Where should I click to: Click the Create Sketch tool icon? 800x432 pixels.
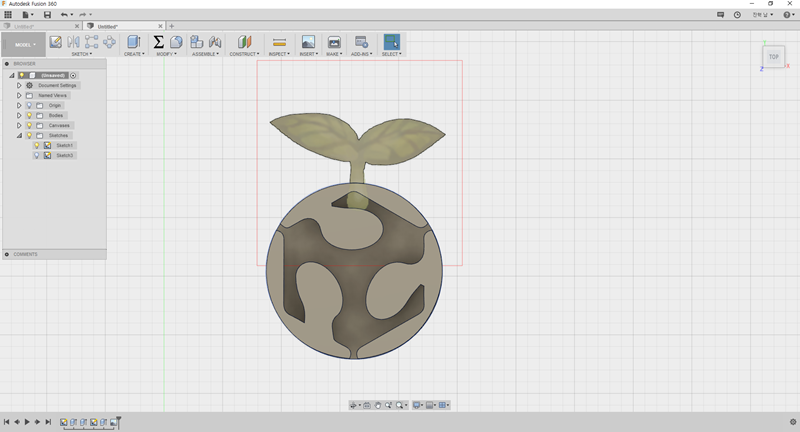[x=56, y=42]
